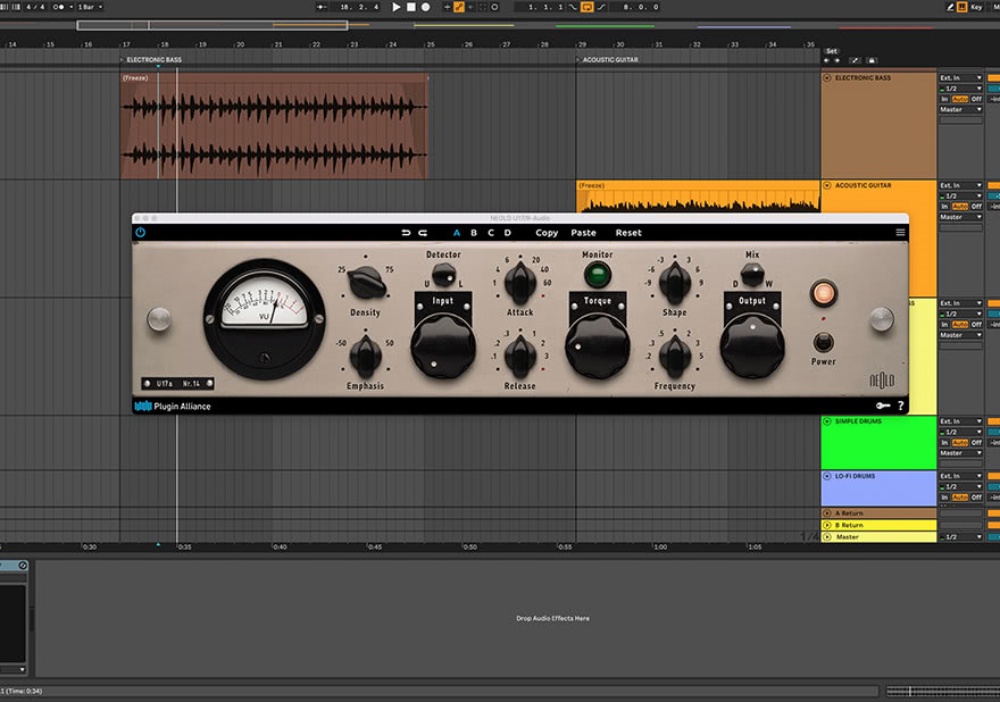
Task: Select plugin settings bank D
Action: click(x=508, y=233)
